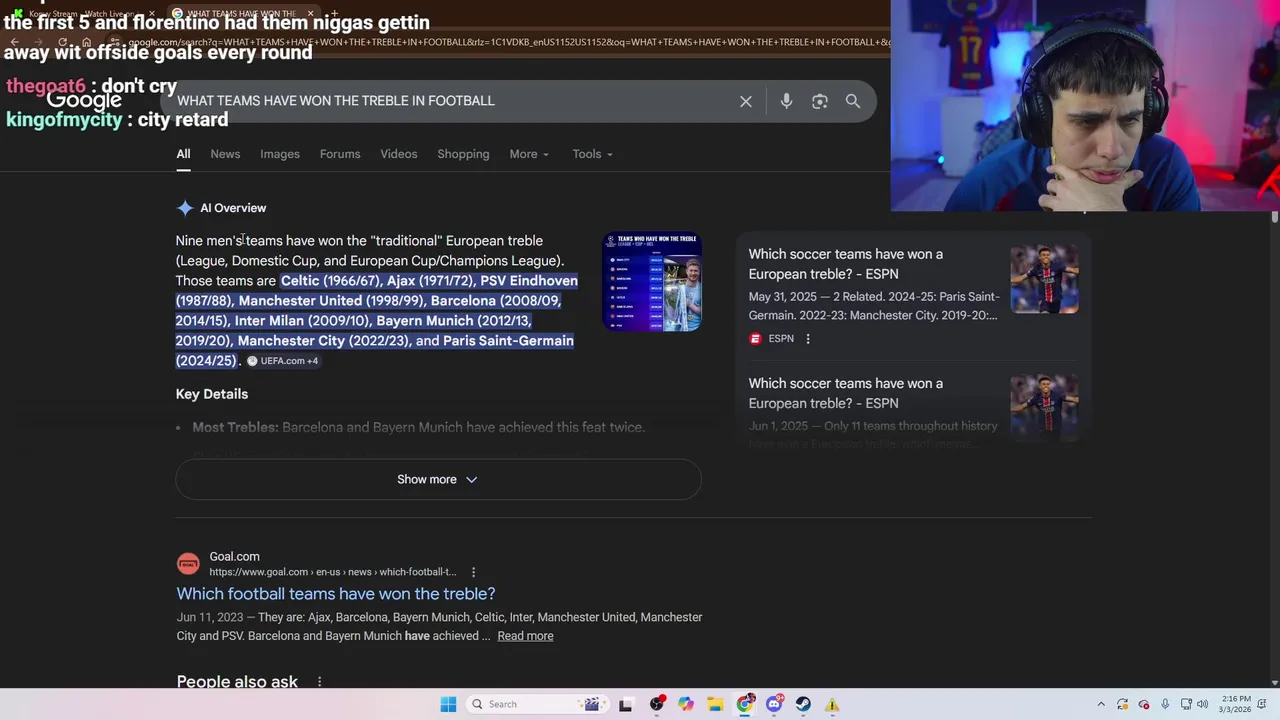Open more options for ESPN May 31 result
1280x720 pixels.
click(x=808, y=339)
